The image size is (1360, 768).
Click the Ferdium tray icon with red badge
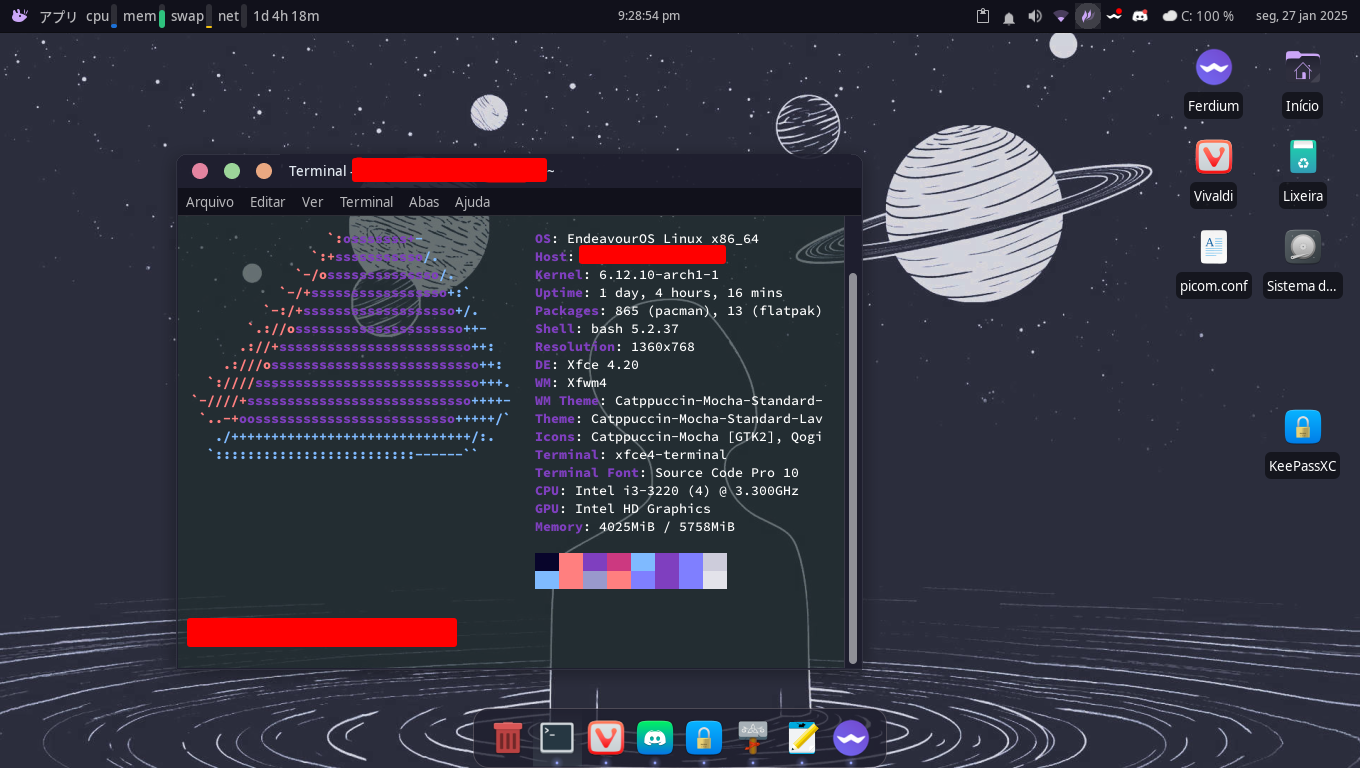tap(1113, 16)
